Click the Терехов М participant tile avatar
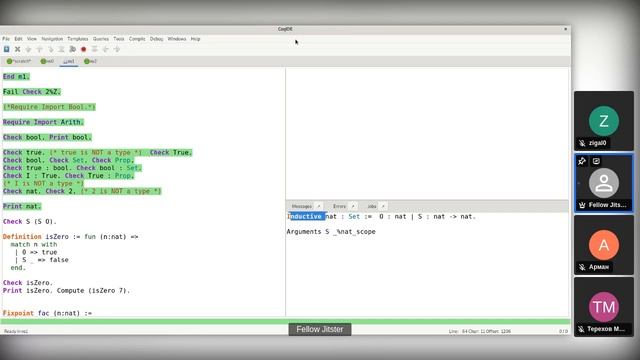The image size is (640, 360). point(604,307)
